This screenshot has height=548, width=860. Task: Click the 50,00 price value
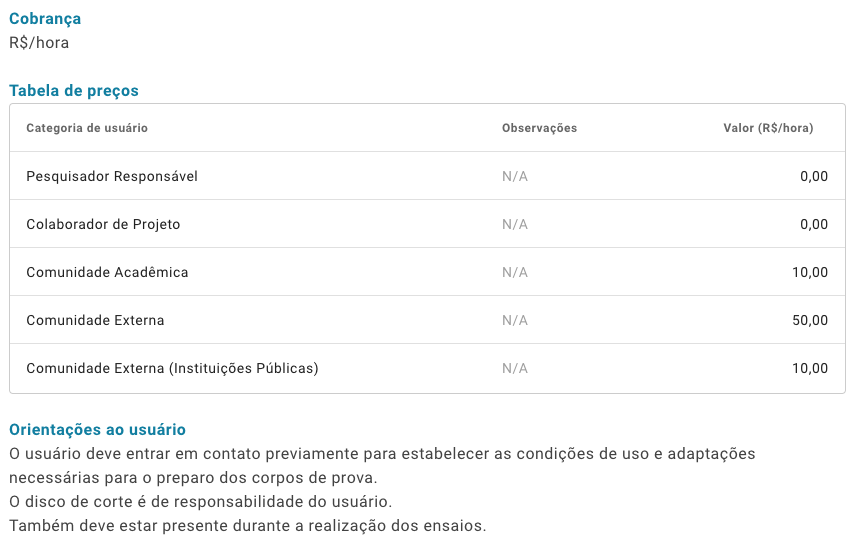(x=810, y=320)
